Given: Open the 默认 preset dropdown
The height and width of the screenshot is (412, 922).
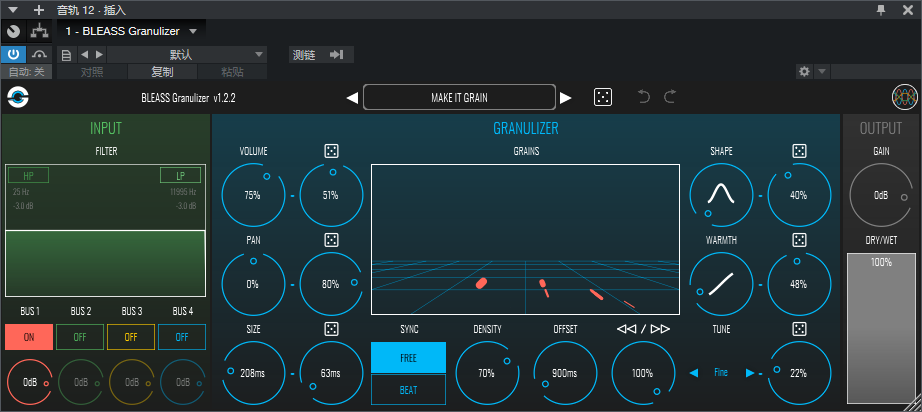Looking at the screenshot, I should click(187, 55).
